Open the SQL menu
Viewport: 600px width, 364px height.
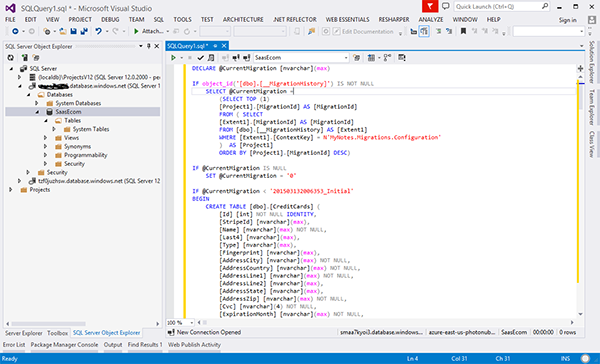[159, 20]
